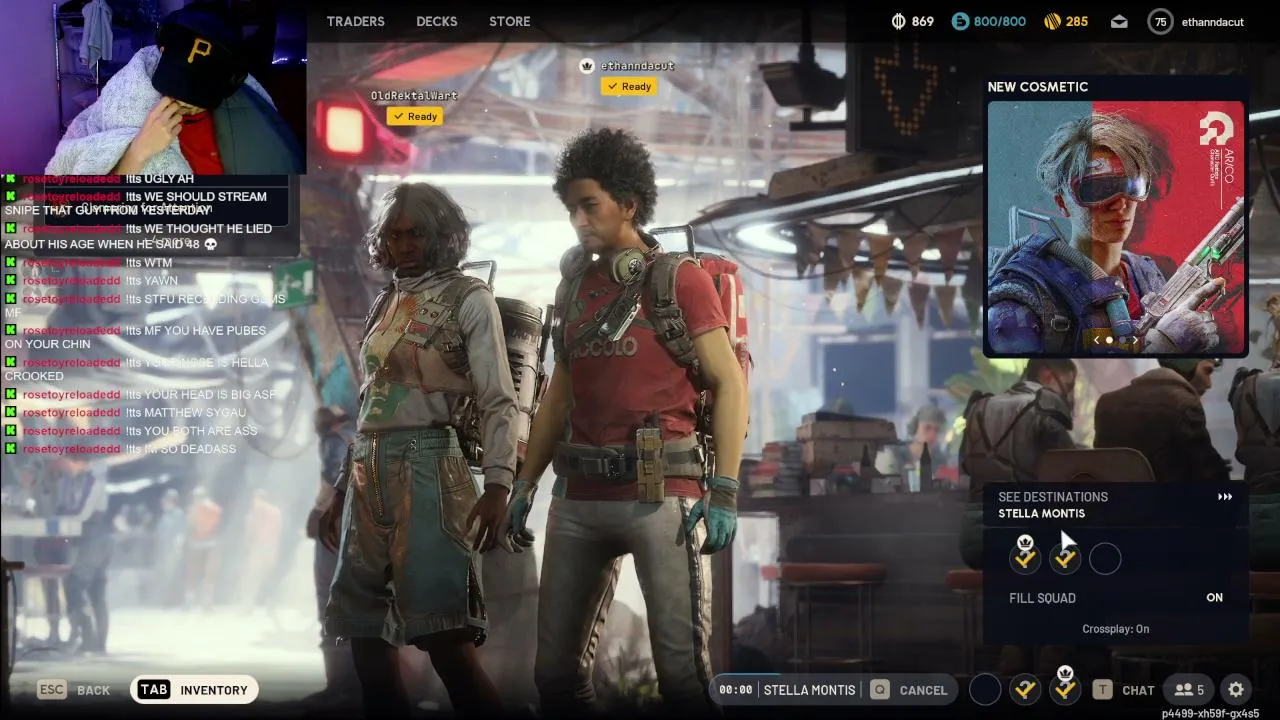Check the coin balance icon beside 869

[898, 21]
